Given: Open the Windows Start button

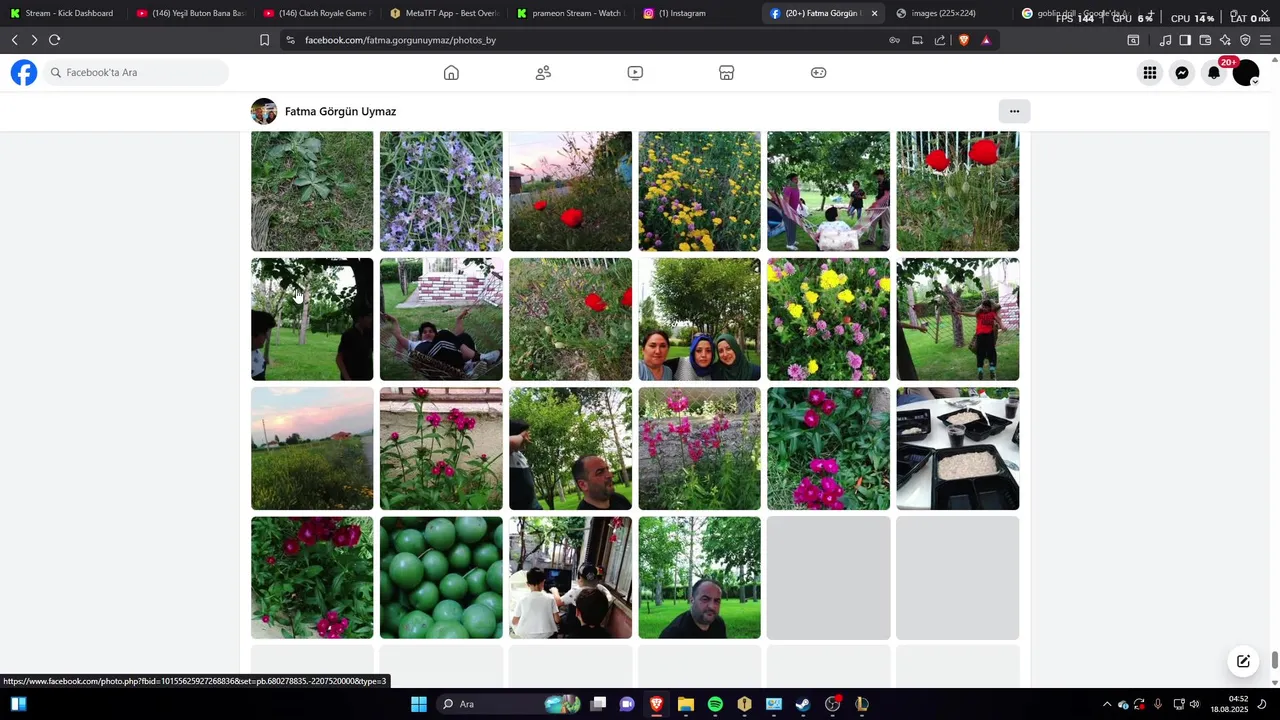Looking at the screenshot, I should pos(419,704).
